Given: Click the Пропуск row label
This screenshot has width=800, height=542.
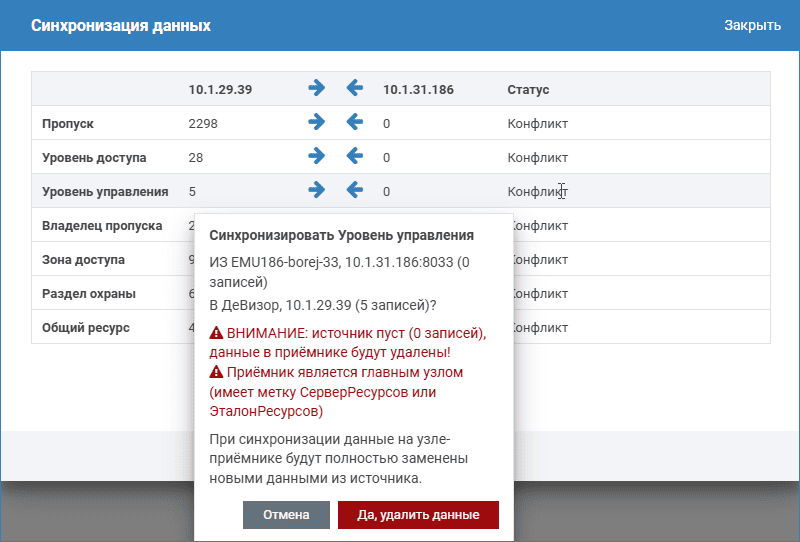Looking at the screenshot, I should pyautogui.click(x=68, y=124).
